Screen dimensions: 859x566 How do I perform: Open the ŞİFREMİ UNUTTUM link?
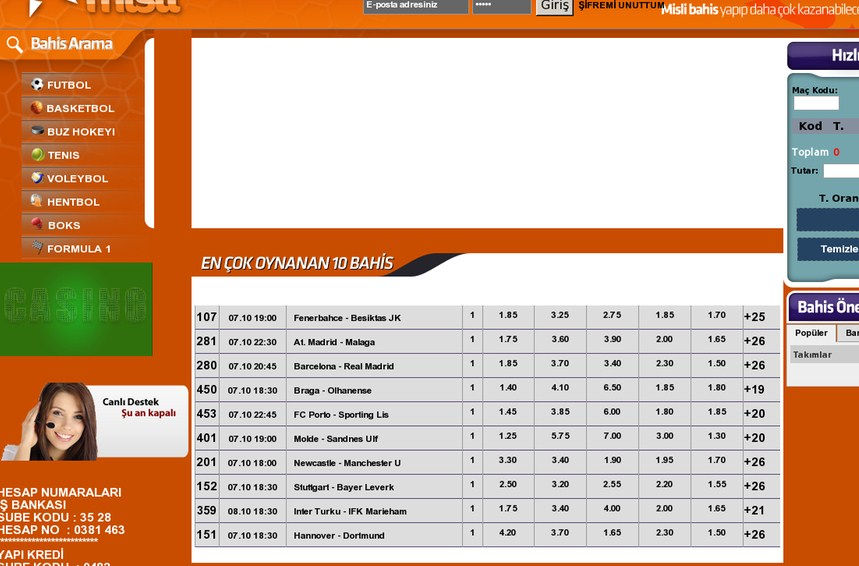pyautogui.click(x=621, y=5)
